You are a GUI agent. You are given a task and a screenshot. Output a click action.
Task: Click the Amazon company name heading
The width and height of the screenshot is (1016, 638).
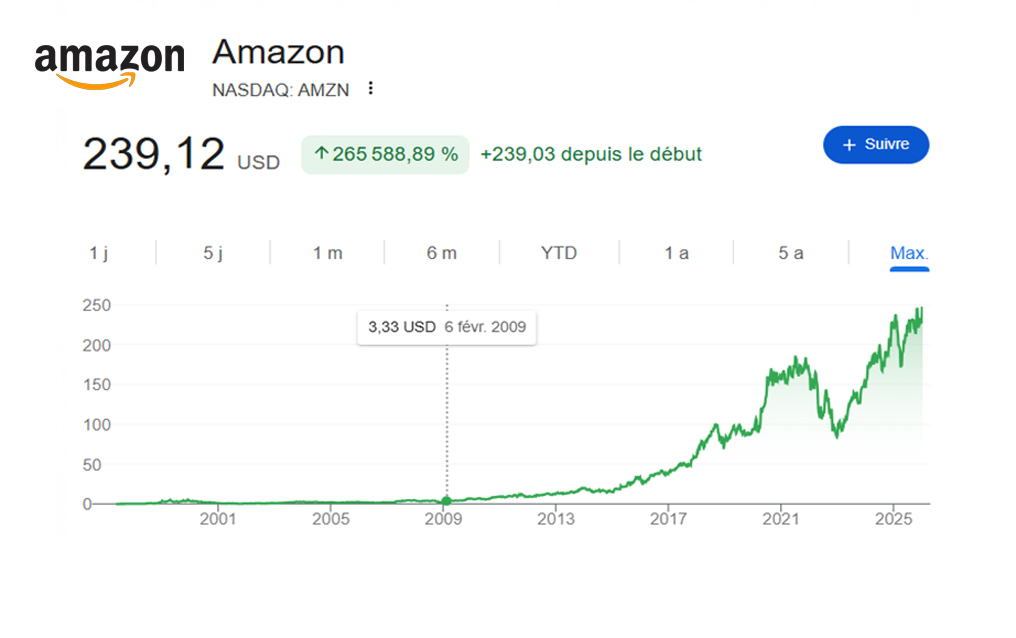coord(278,52)
